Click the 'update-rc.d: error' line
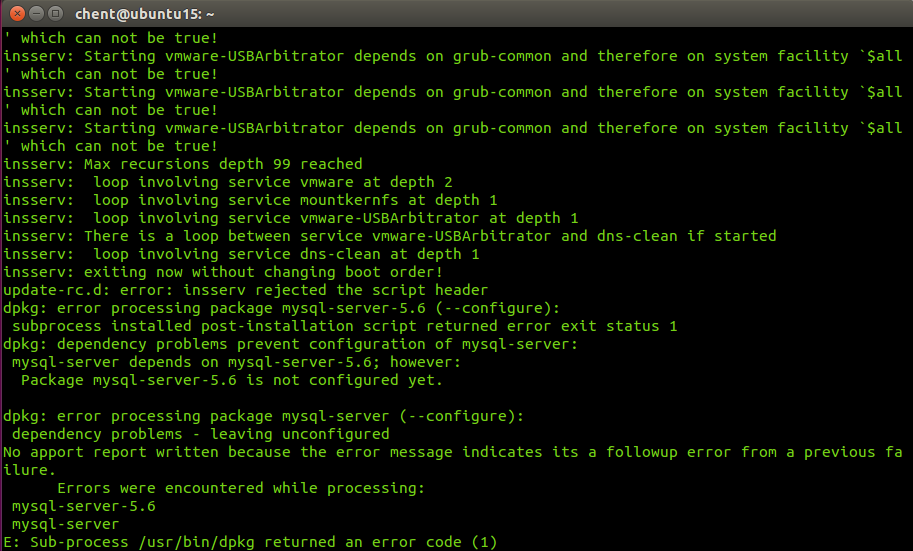The image size is (913, 551). coord(246,290)
